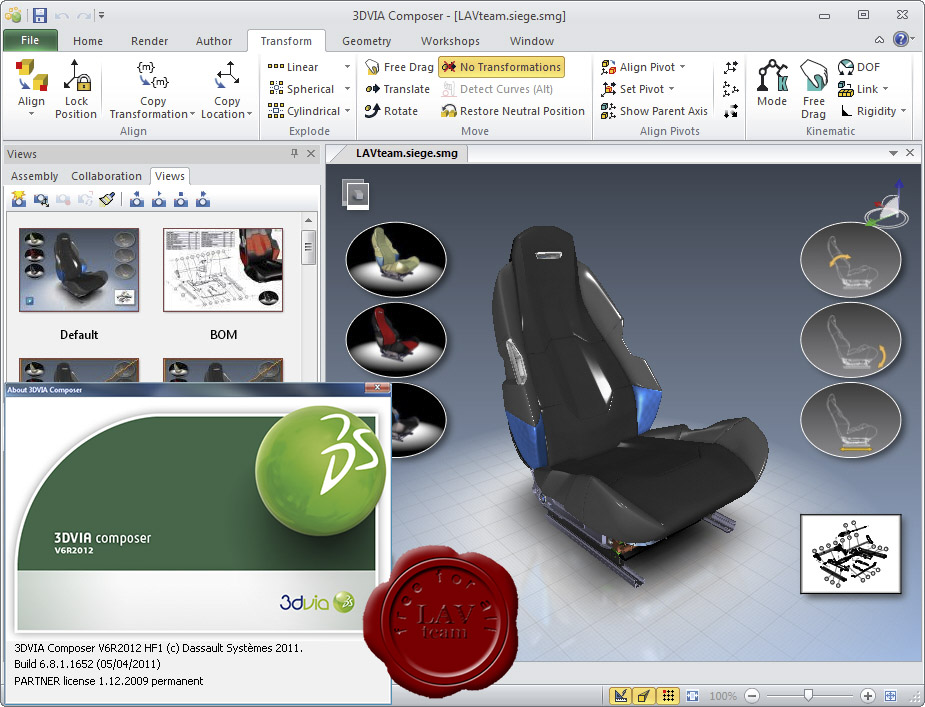The image size is (925, 707).
Task: Expand the Cylindrical dropdown arrow
Action: click(347, 111)
